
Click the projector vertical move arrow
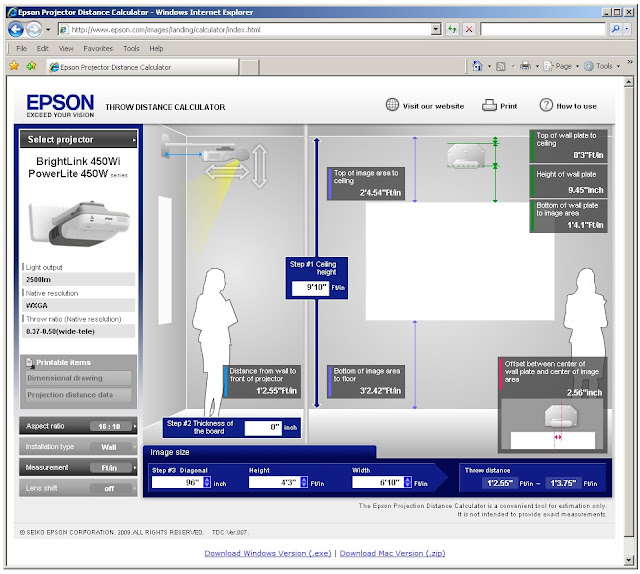[260, 166]
